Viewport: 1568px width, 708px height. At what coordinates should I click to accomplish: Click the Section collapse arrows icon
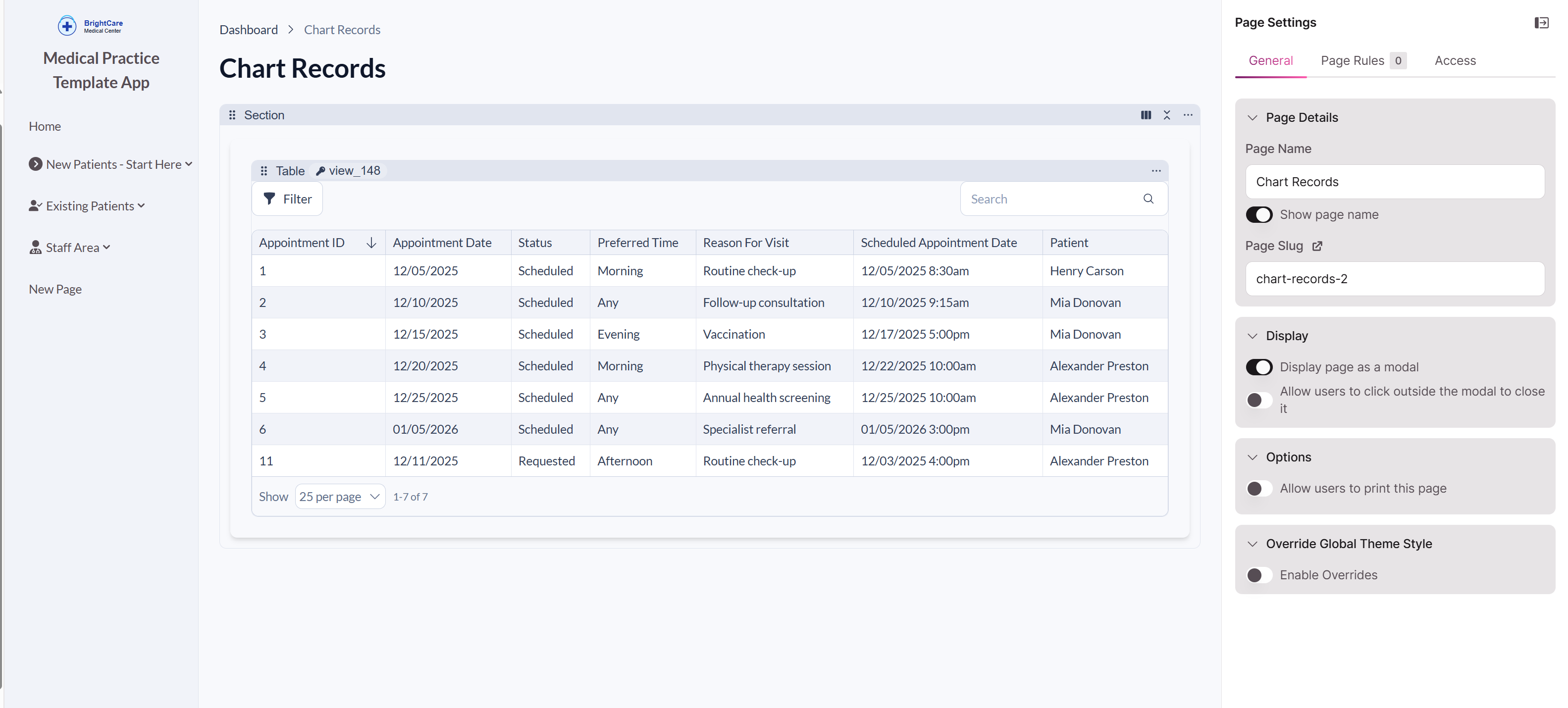click(1166, 115)
